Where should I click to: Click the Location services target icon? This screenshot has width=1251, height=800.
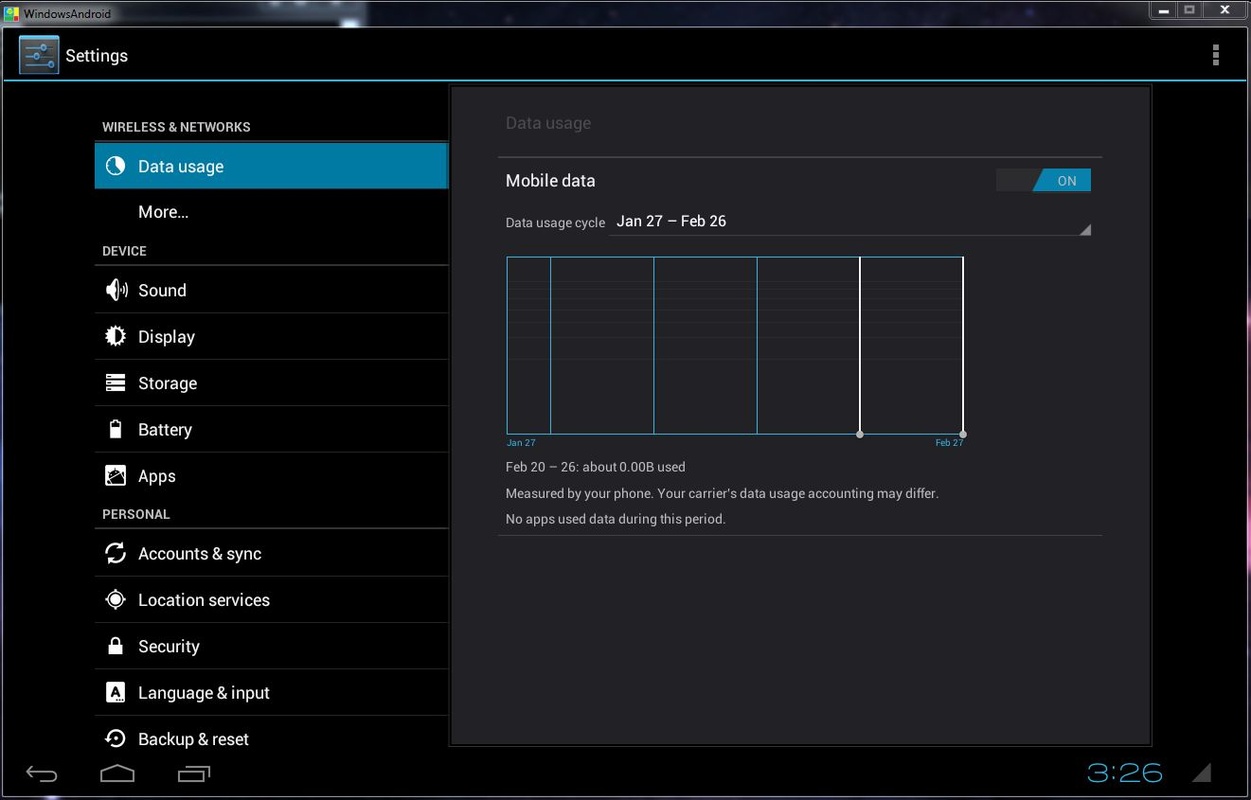(116, 600)
